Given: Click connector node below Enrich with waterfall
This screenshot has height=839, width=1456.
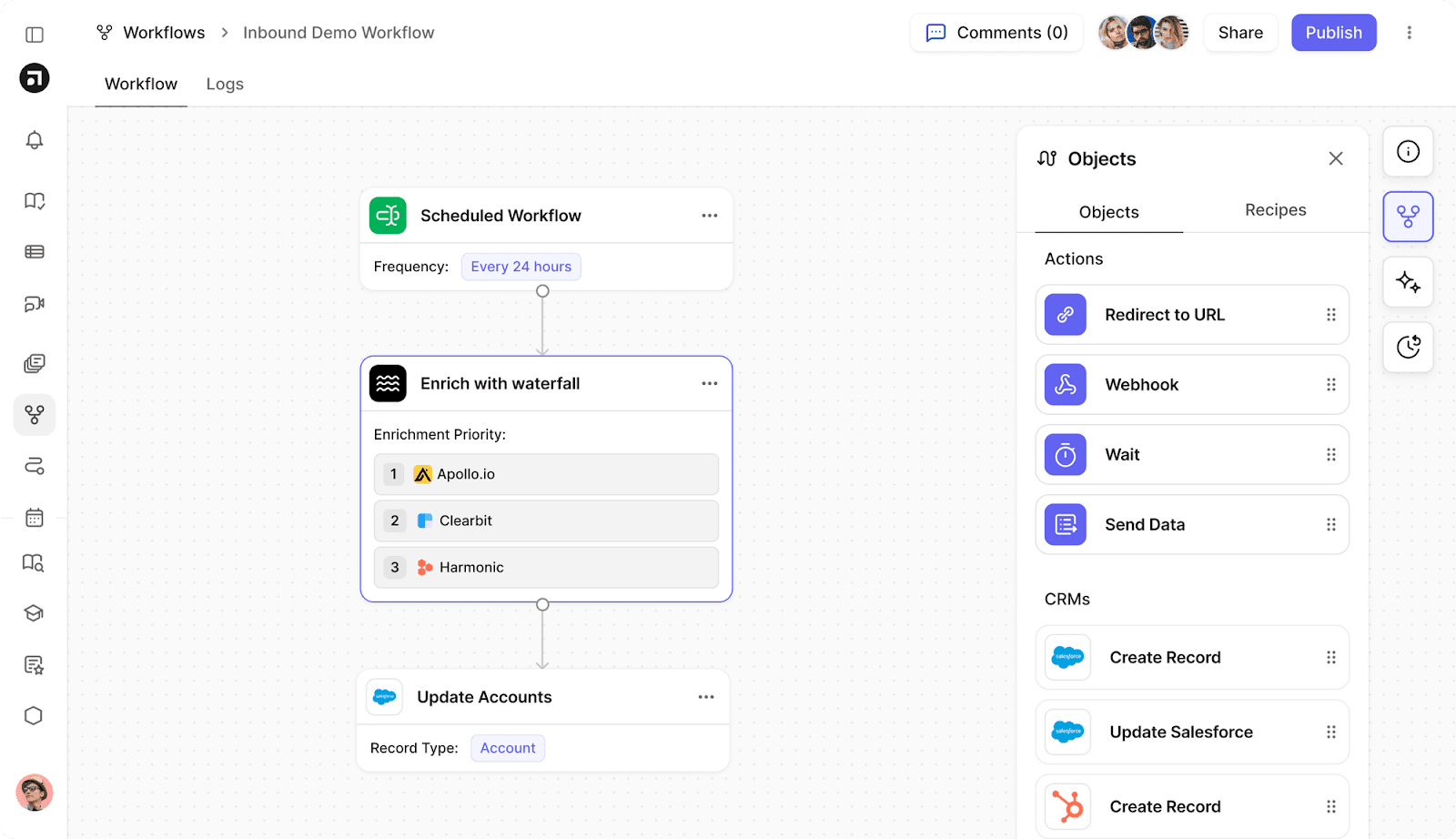Looking at the screenshot, I should pyautogui.click(x=542, y=604).
